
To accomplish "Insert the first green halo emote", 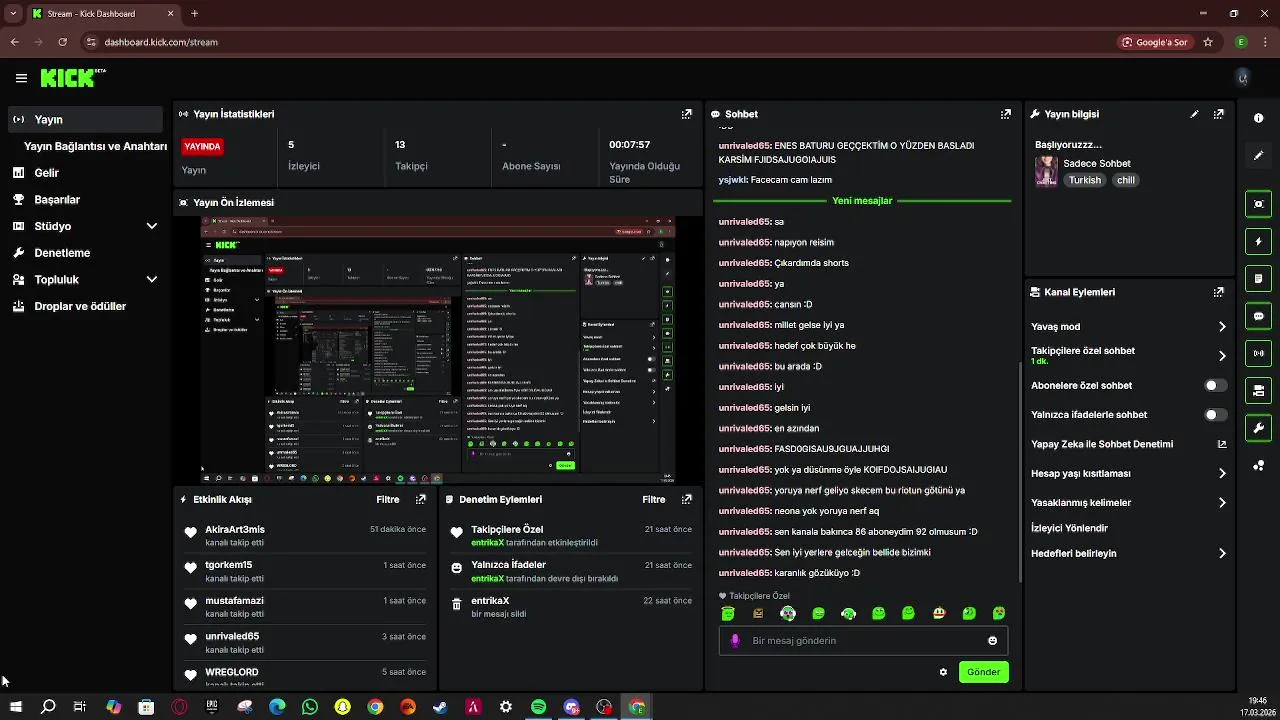I will pos(728,613).
